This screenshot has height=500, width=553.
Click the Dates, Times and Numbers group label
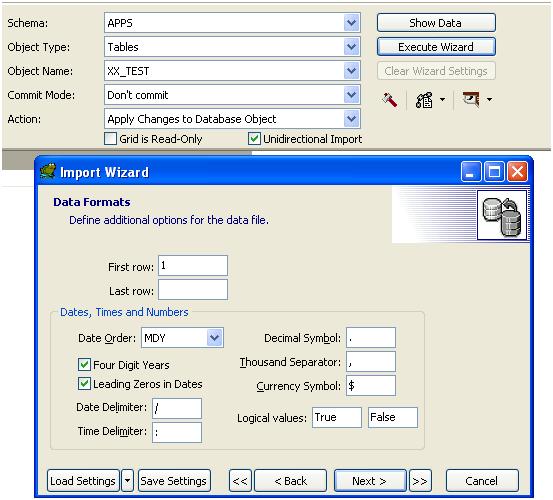click(124, 312)
